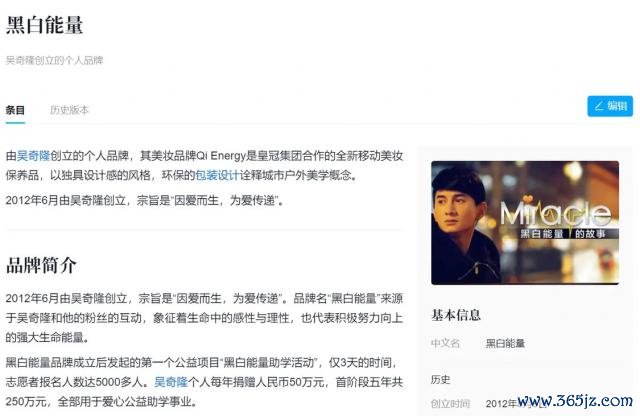Follow the 包装设计 hyperlink
Image resolution: width=640 pixels, height=416 pixels.
(x=217, y=175)
